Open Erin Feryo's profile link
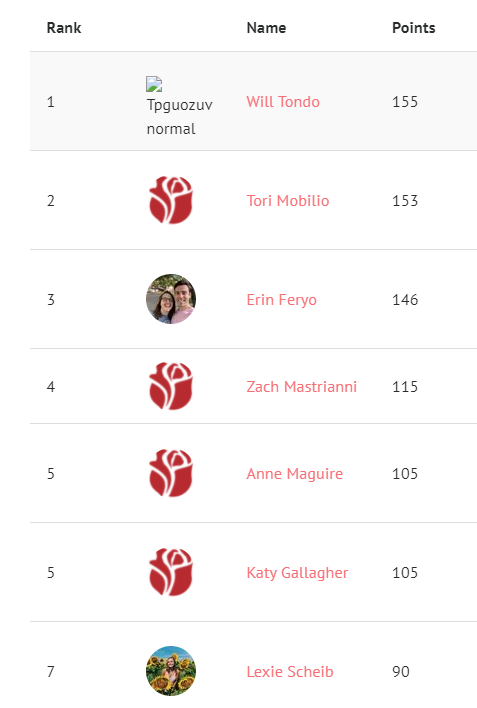This screenshot has width=477, height=708. coord(281,300)
